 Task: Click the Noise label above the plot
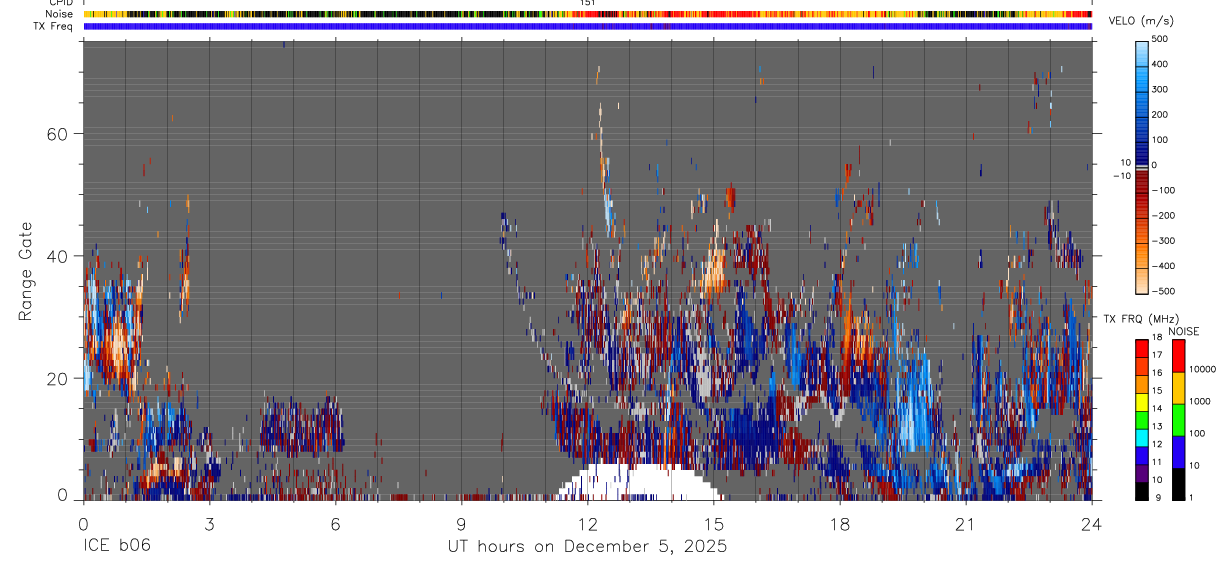coord(59,14)
